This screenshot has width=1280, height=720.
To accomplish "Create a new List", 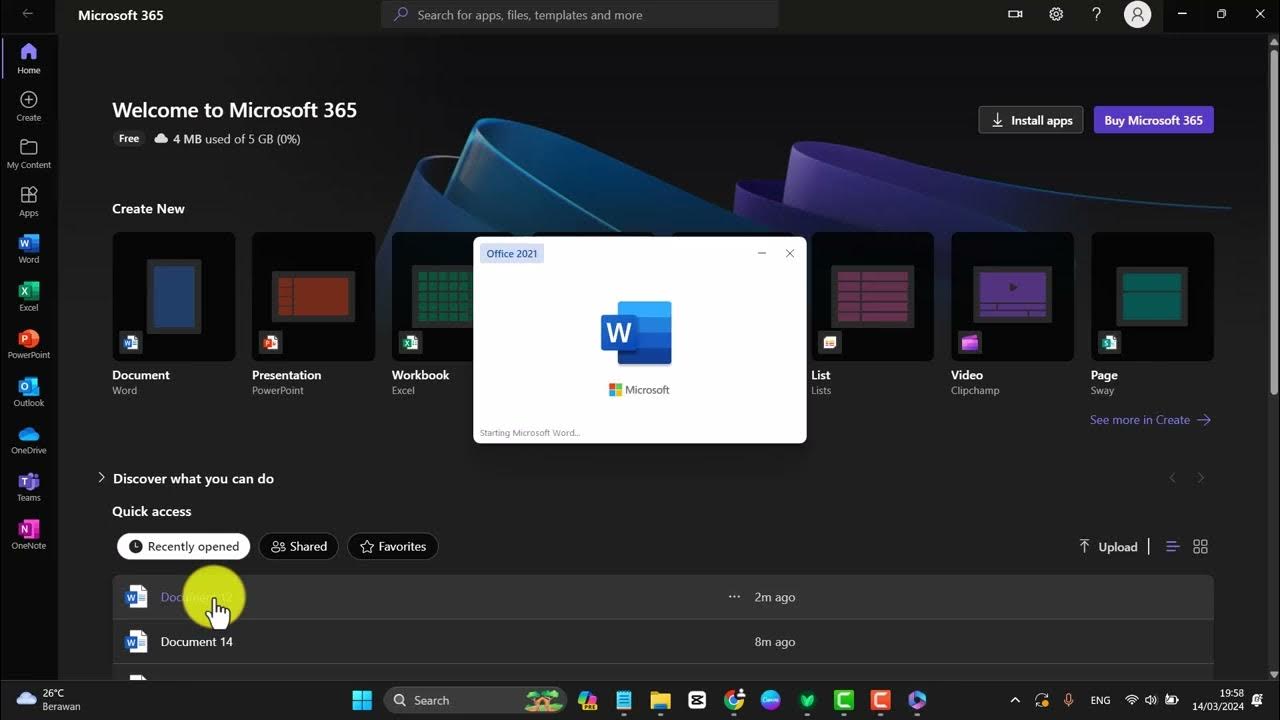I will coord(872,314).
